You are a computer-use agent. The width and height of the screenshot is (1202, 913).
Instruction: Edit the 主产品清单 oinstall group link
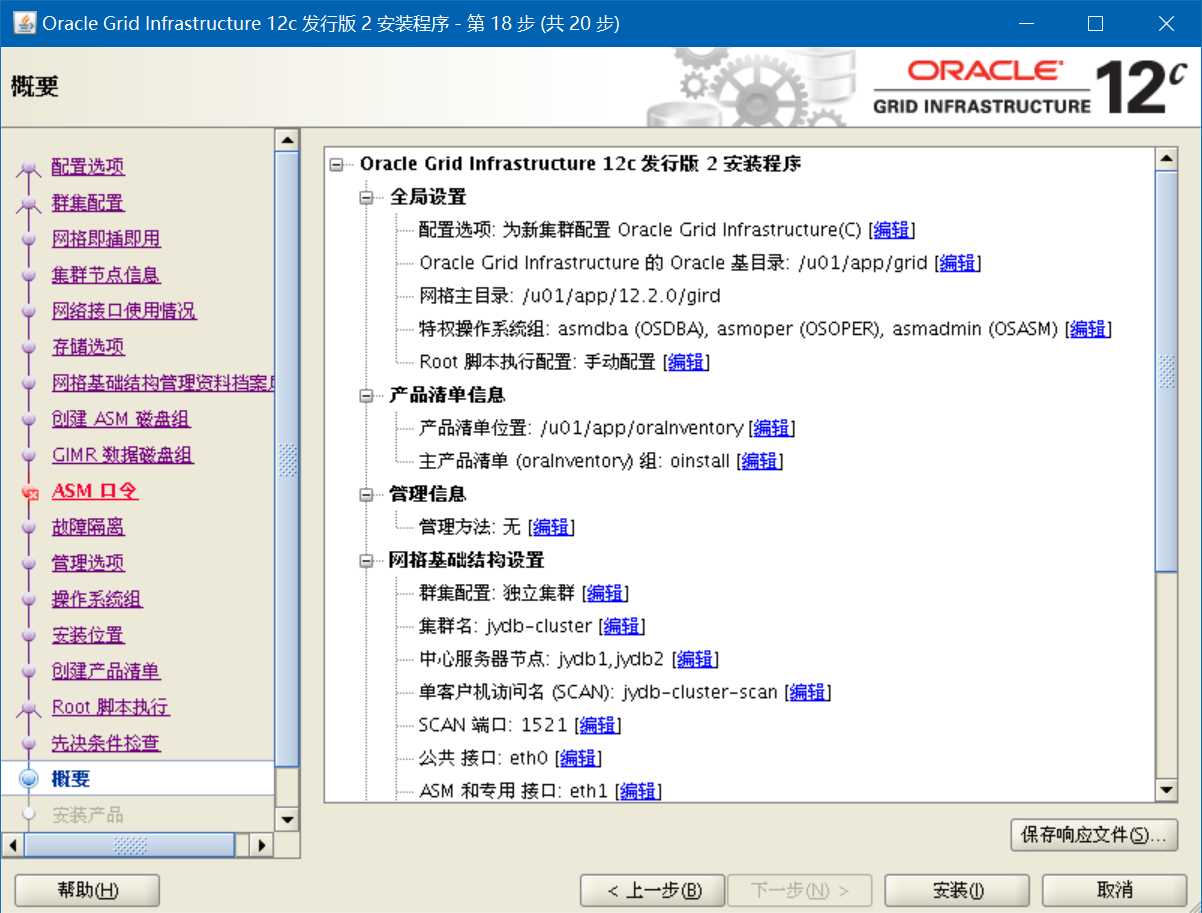[760, 461]
